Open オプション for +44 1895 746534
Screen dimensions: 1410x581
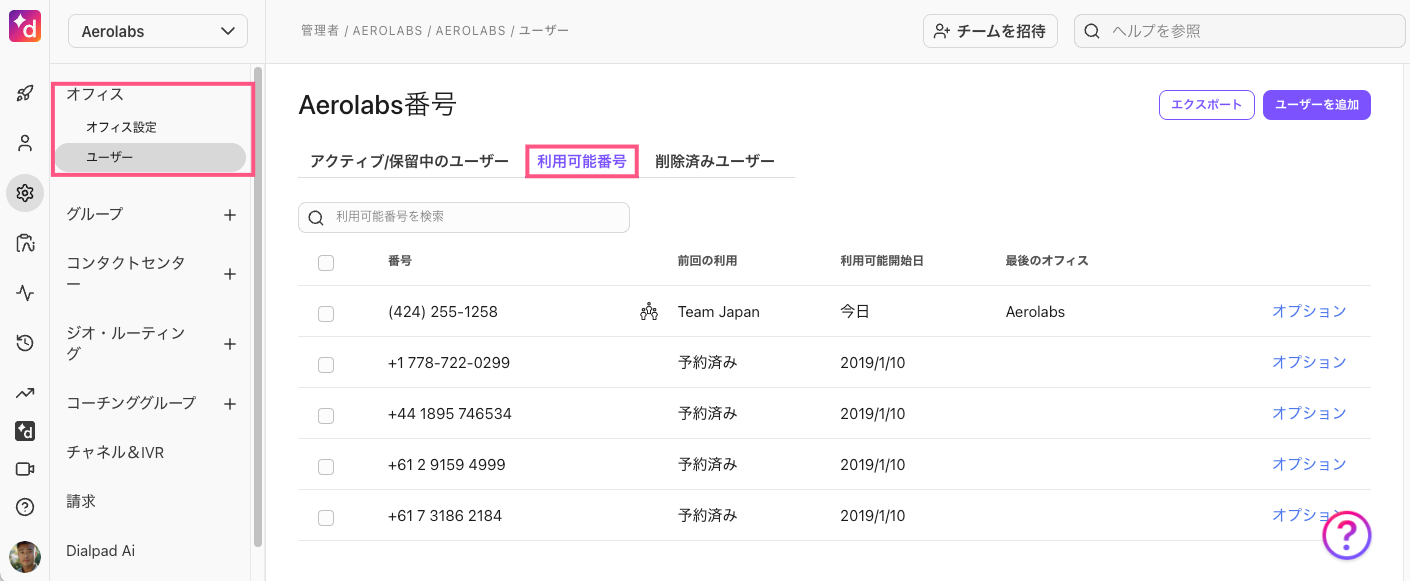(1309, 413)
